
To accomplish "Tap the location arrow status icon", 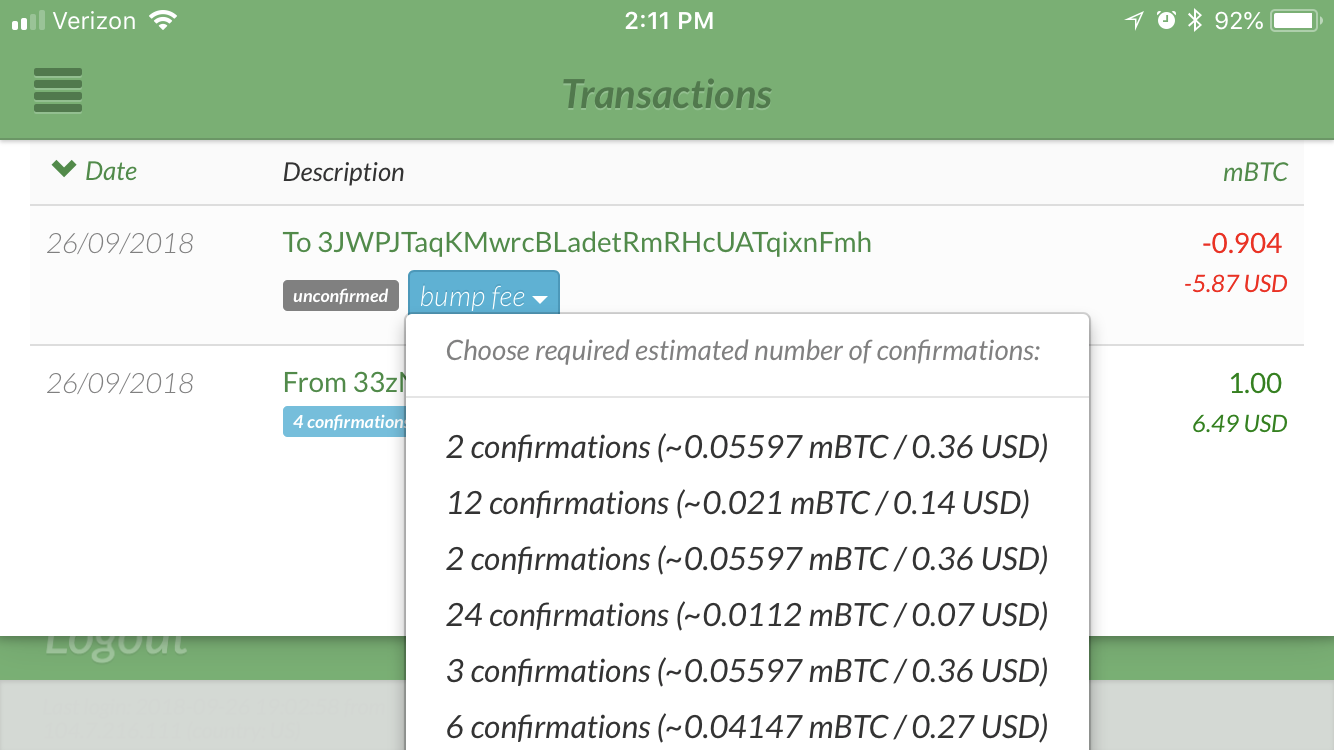I will click(x=1133, y=20).
